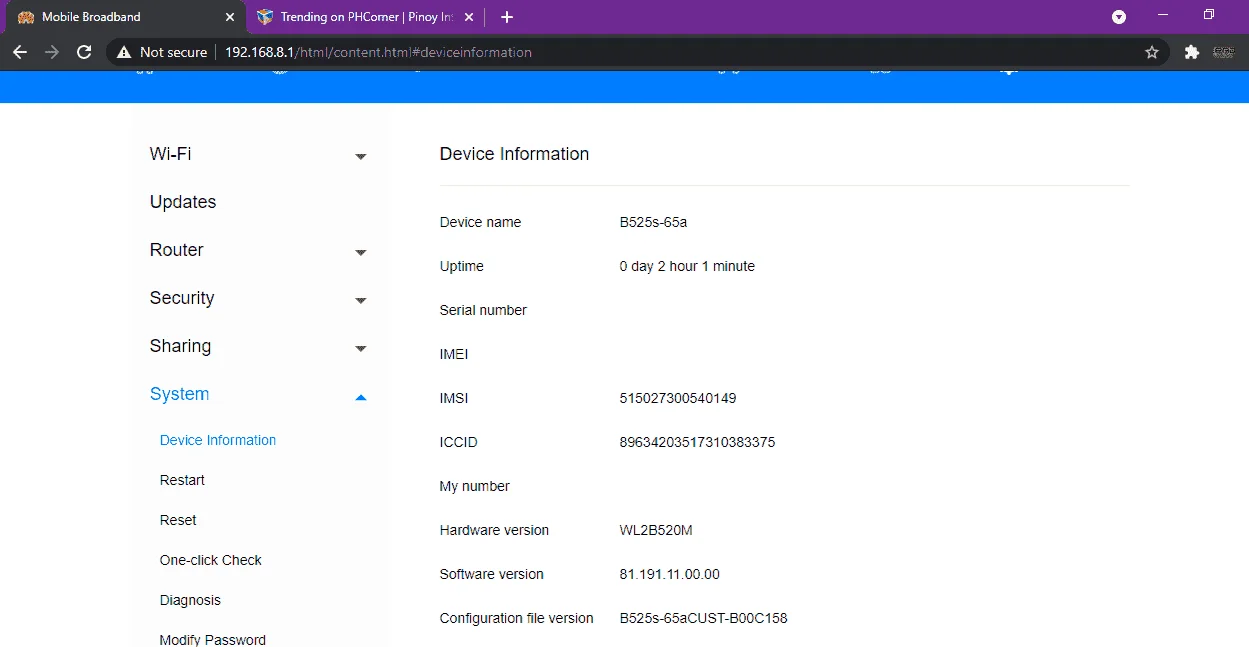Switch to Trending on PHCorner tab
The image size is (1249, 647).
click(365, 17)
